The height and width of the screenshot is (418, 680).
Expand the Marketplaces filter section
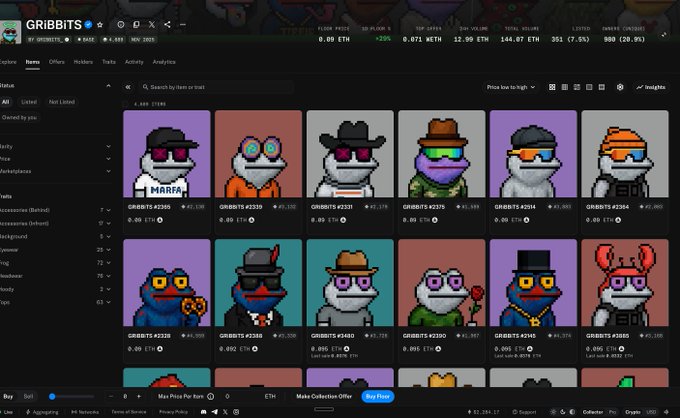pos(55,171)
